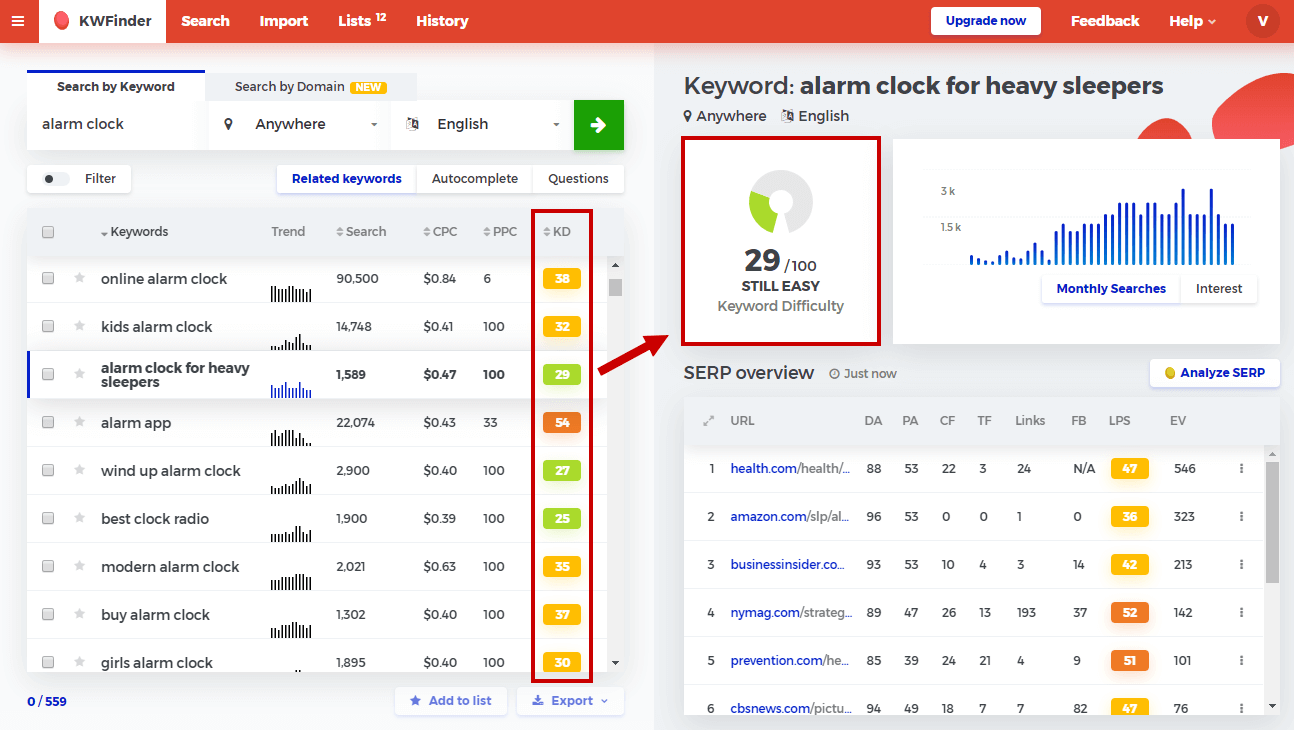Viewport: 1294px width, 730px height.
Task: Toggle the Filter switch
Action: (x=56, y=179)
